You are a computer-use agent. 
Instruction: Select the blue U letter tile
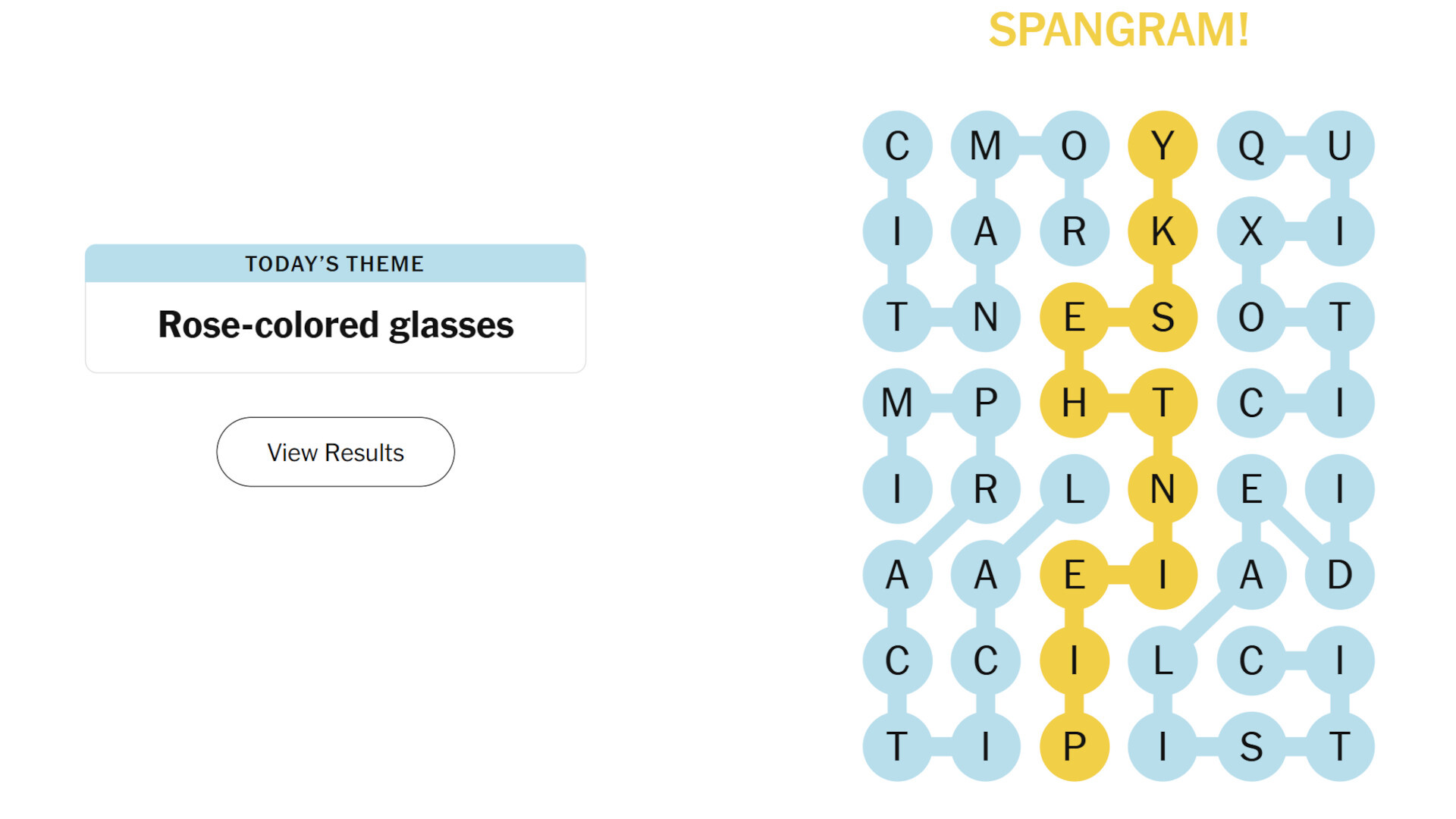click(1339, 146)
